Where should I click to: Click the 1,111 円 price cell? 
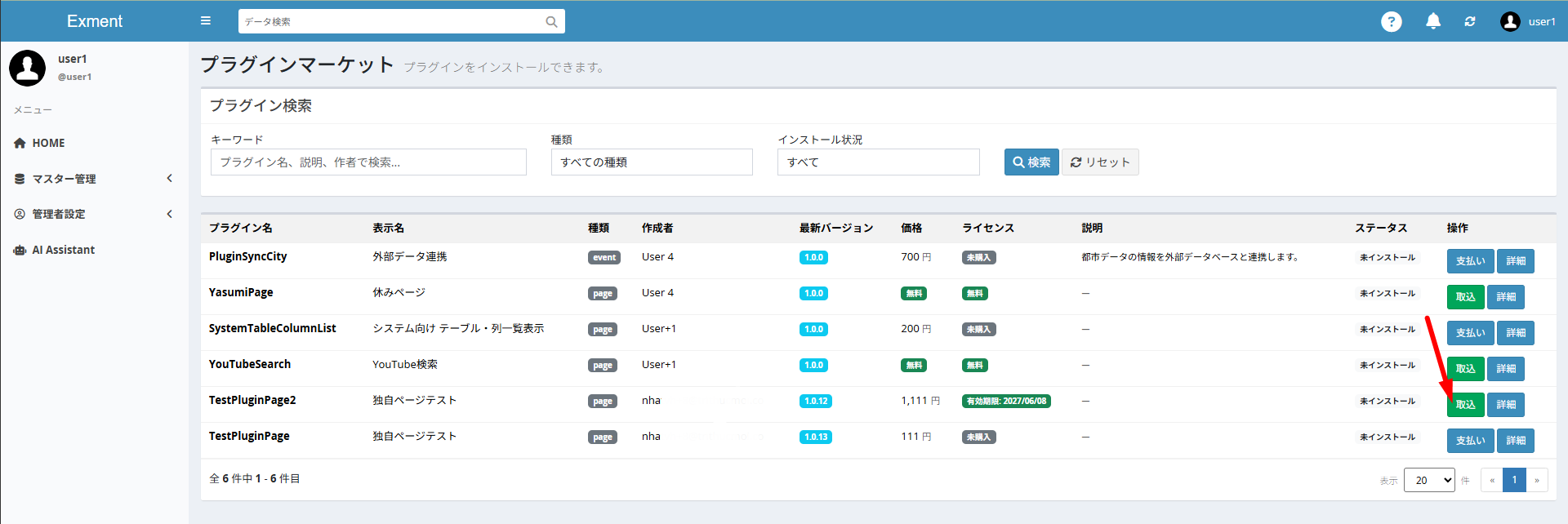coord(920,401)
